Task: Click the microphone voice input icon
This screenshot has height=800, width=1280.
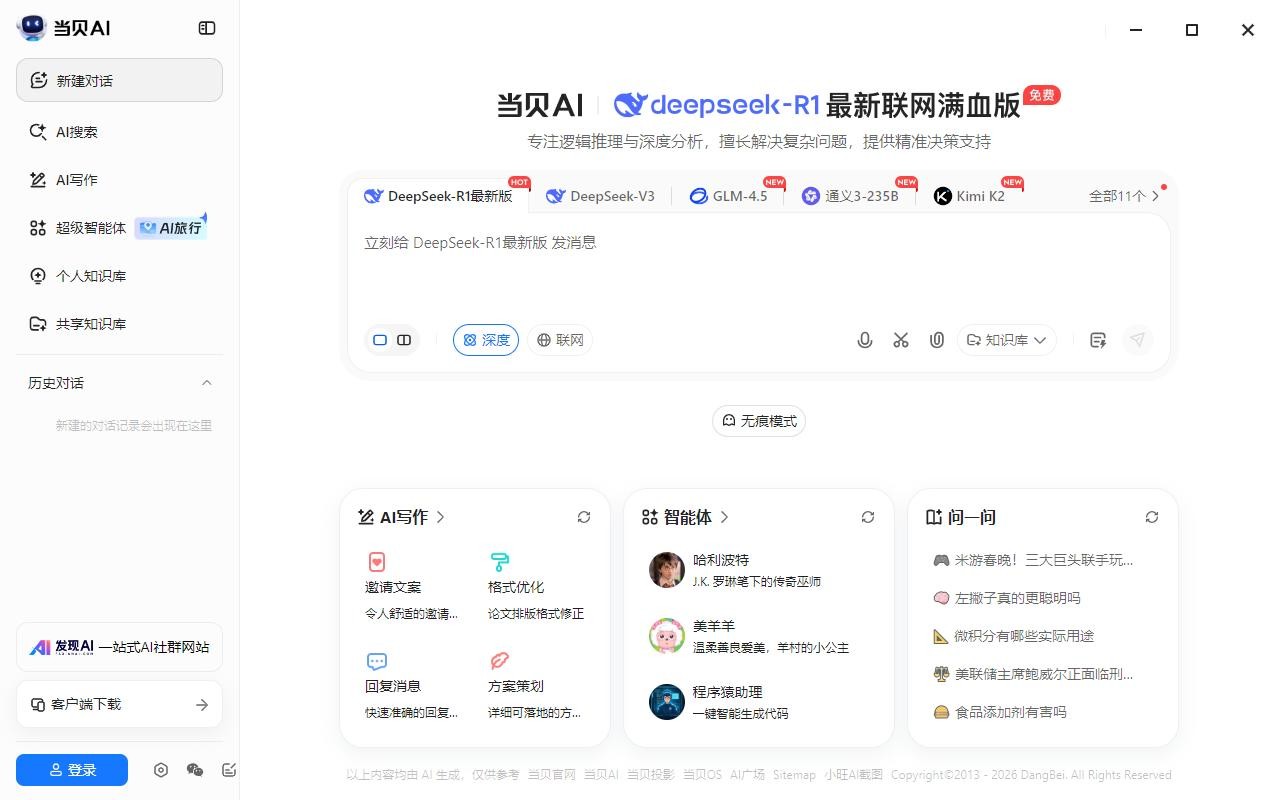Action: pyautogui.click(x=865, y=340)
